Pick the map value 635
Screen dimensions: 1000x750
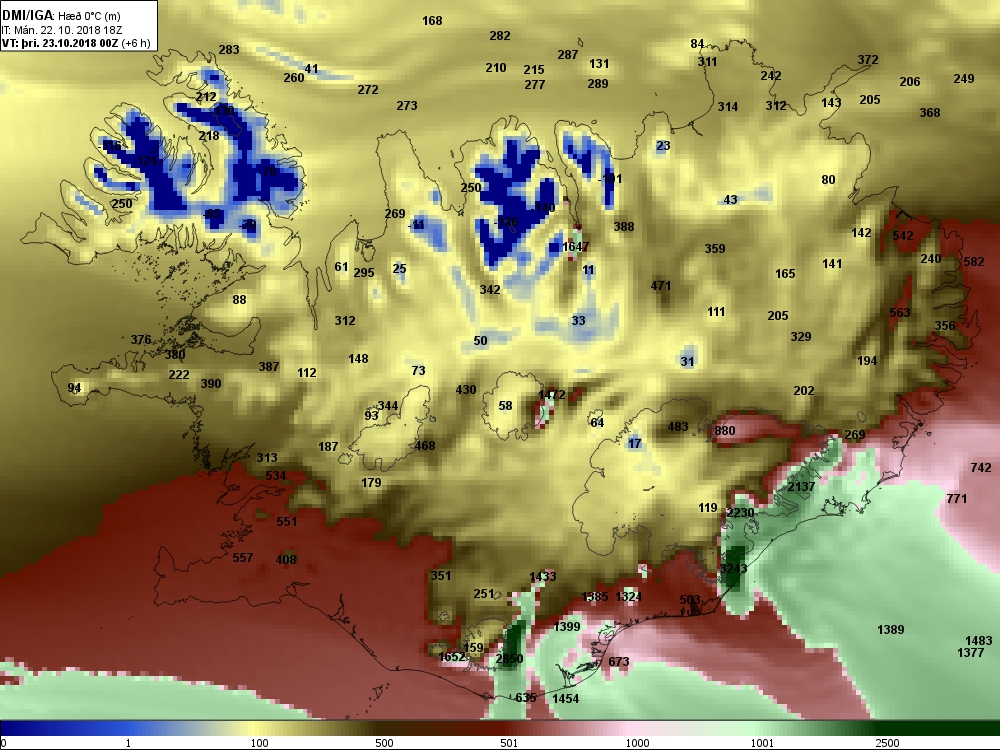[x=526, y=698]
